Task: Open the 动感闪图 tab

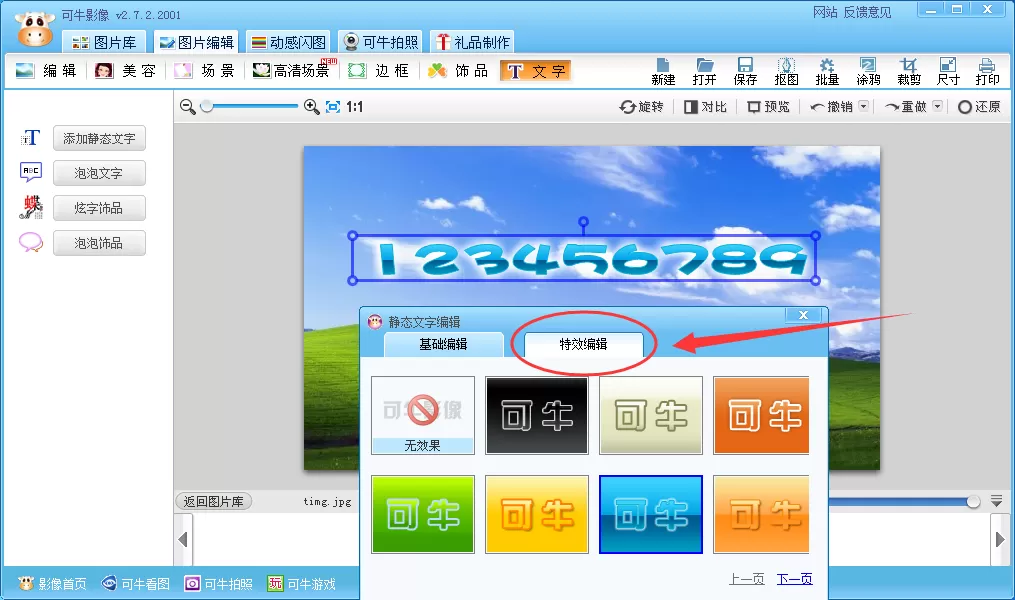Action: pos(289,43)
